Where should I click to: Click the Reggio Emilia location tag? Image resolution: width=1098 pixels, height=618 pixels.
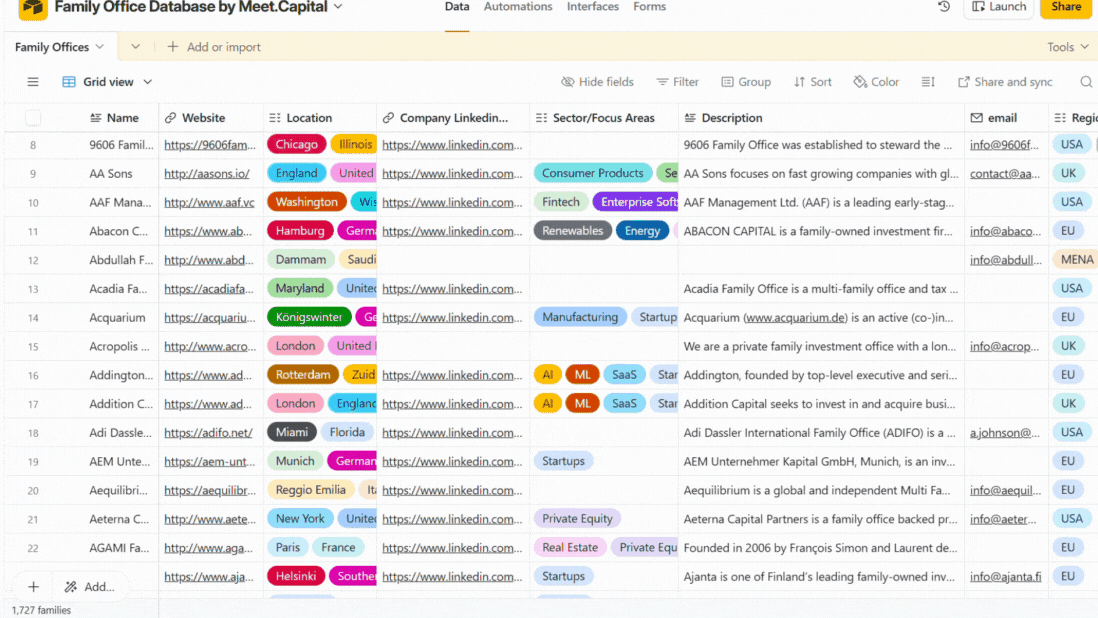click(x=310, y=490)
